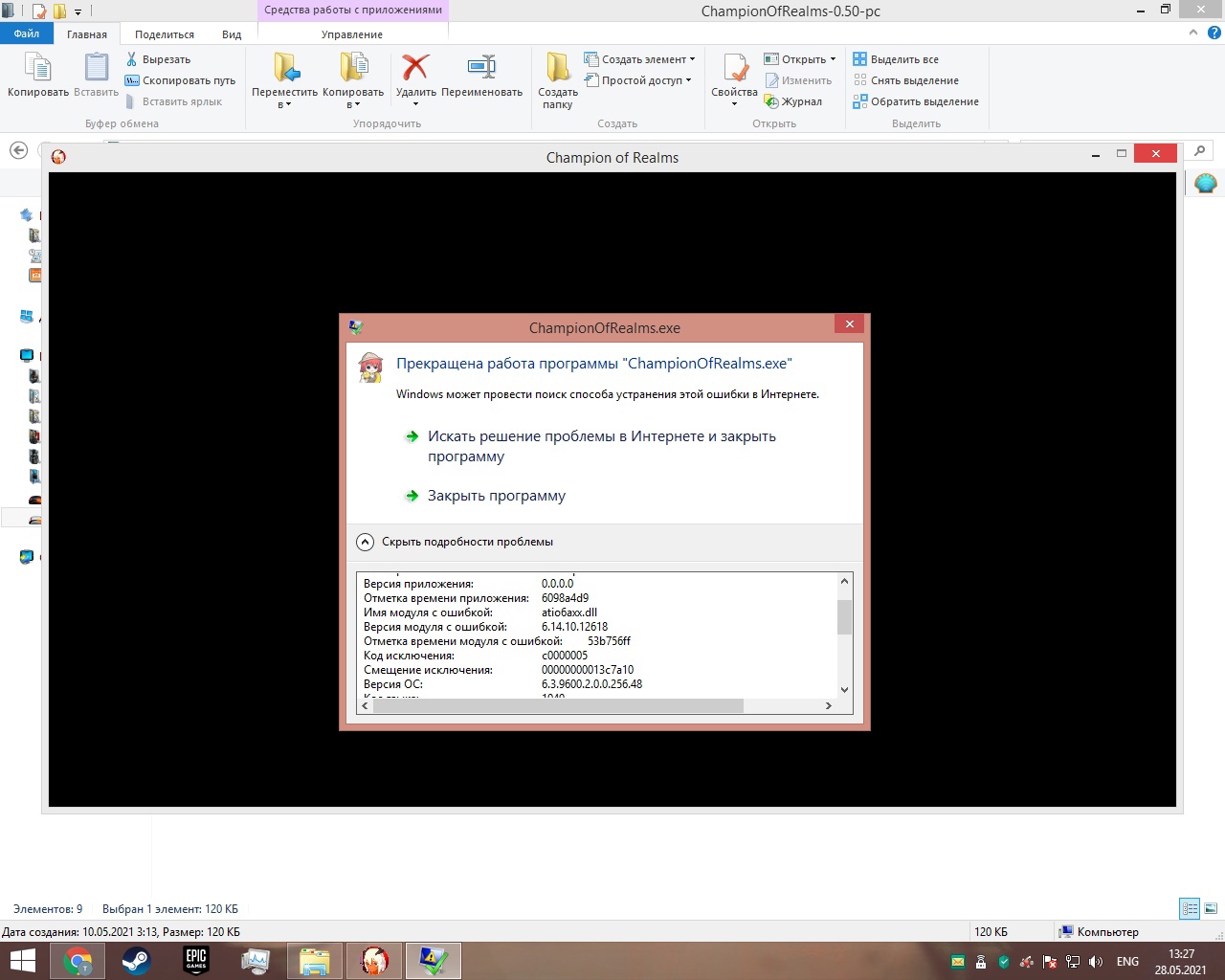This screenshot has width=1225, height=980.
Task: Cut selection with the Вырезать scissors
Action: 159,59
